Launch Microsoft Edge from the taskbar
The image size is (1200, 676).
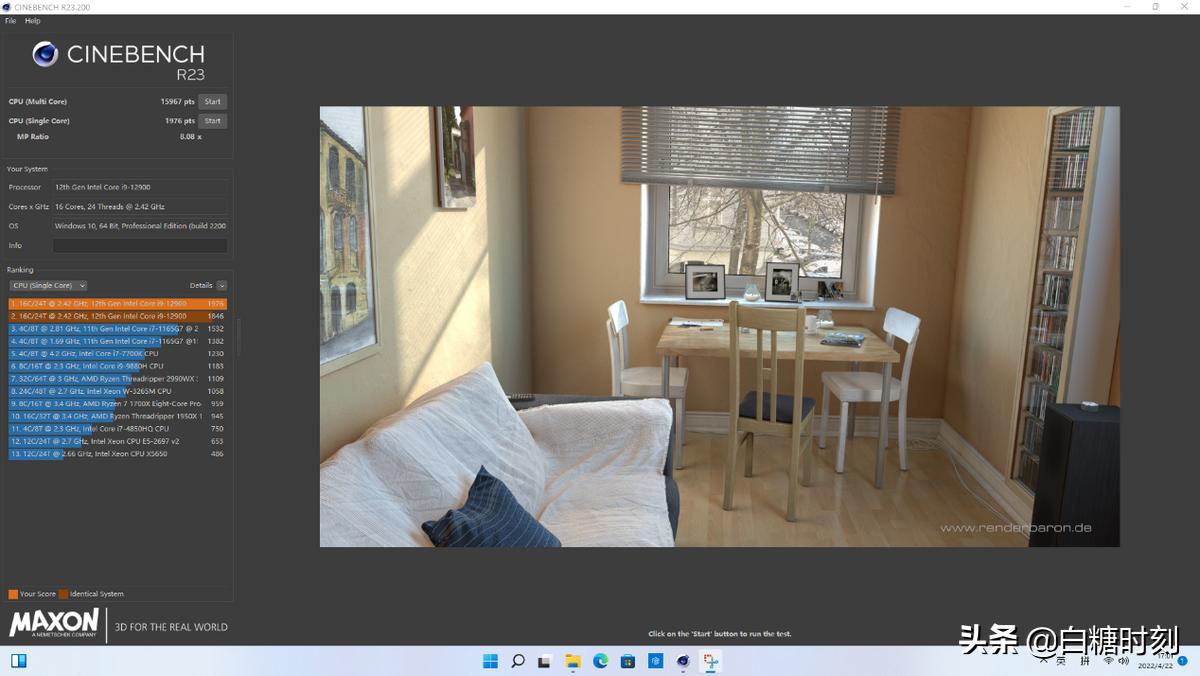point(601,661)
